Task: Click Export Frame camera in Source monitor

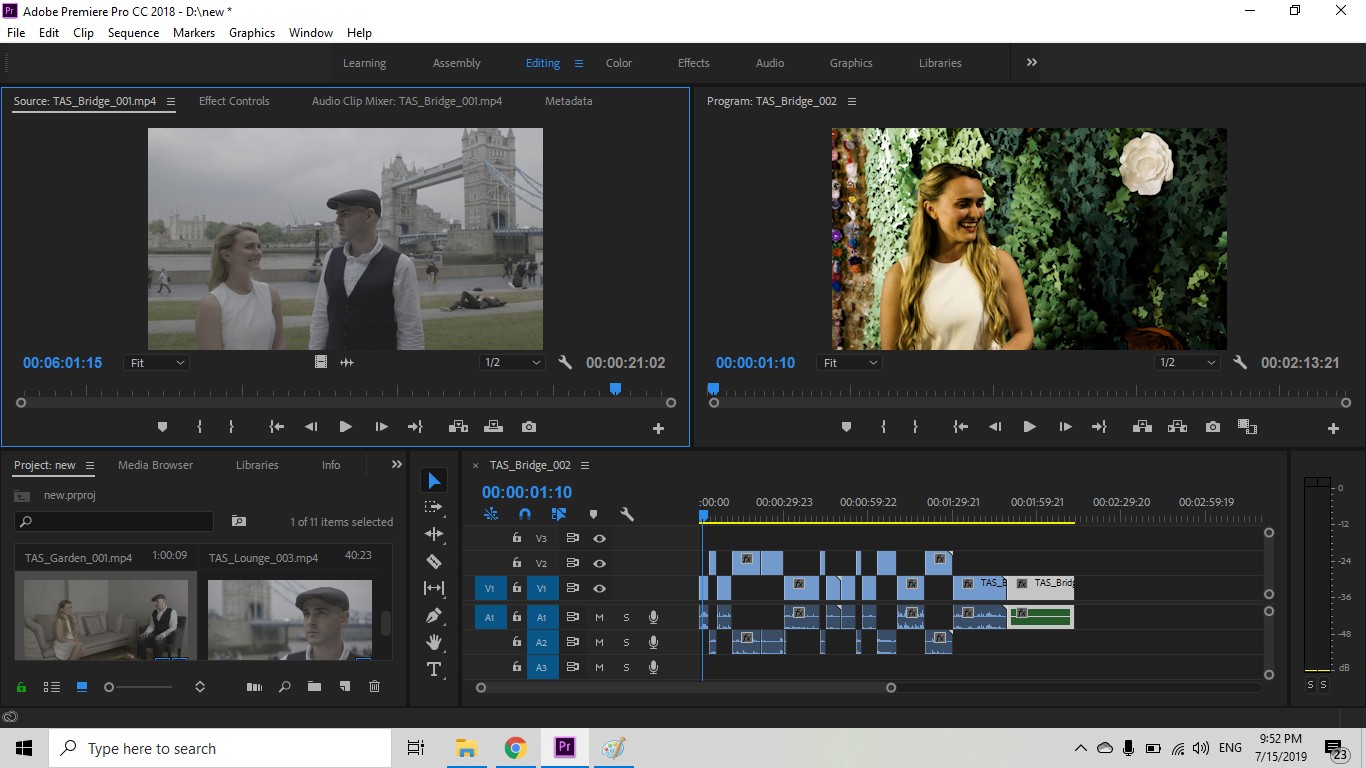Action: [x=529, y=427]
